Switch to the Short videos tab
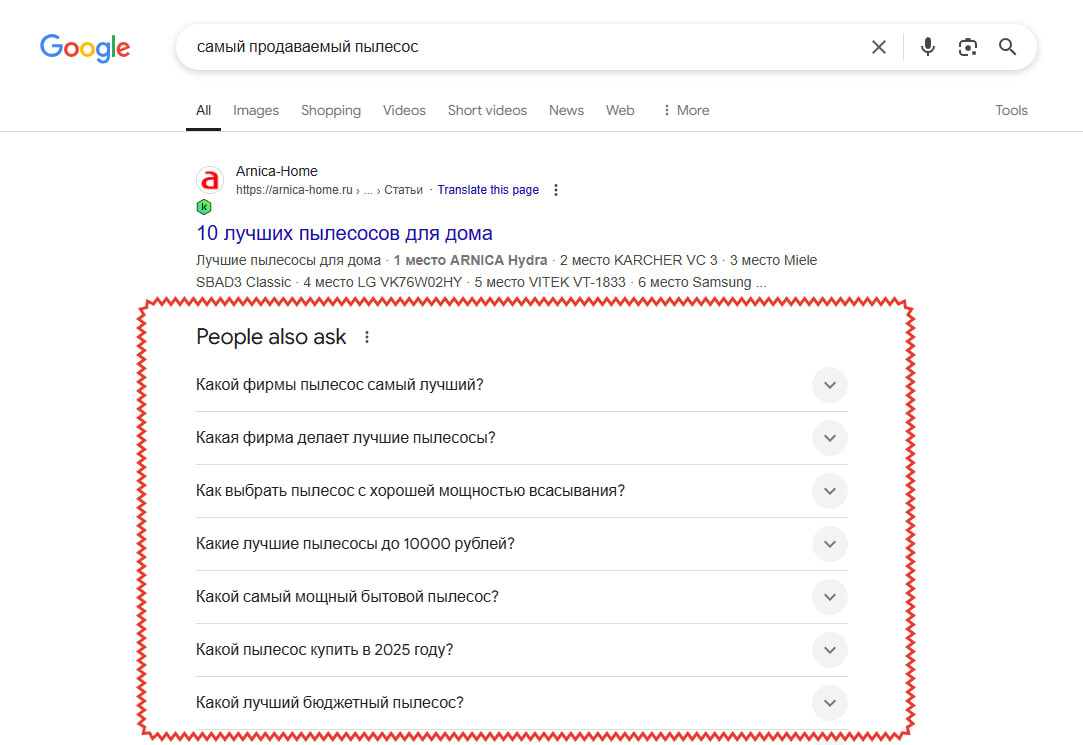 point(487,111)
